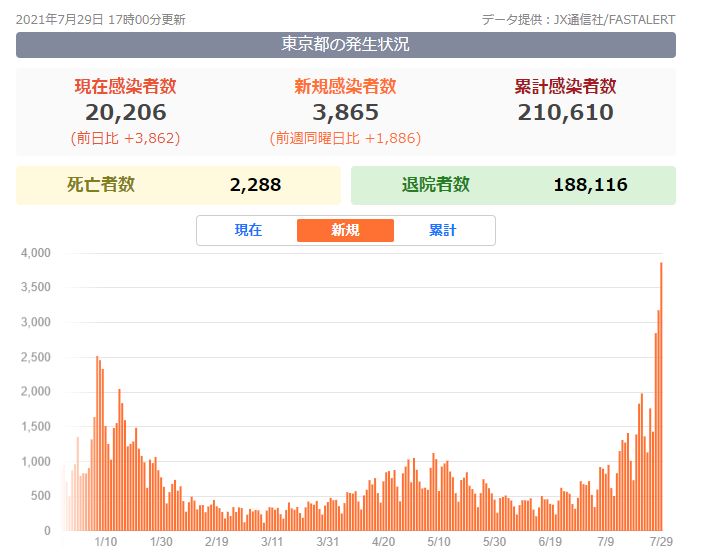Select the 新規 chart tab
Viewport: 706px width, 555px height.
pyautogui.click(x=345, y=230)
